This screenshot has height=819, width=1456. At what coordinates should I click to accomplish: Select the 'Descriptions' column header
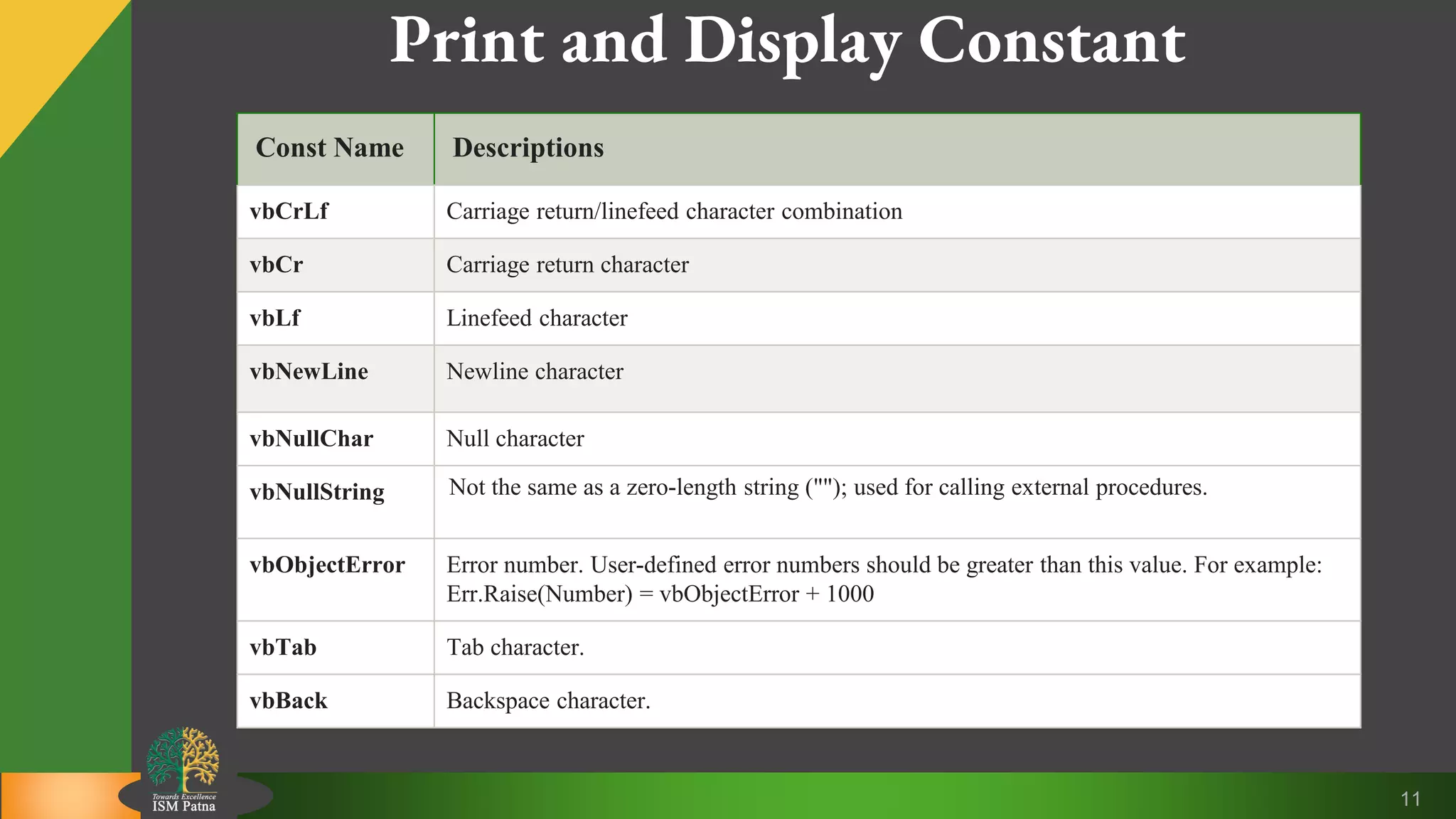(897, 149)
